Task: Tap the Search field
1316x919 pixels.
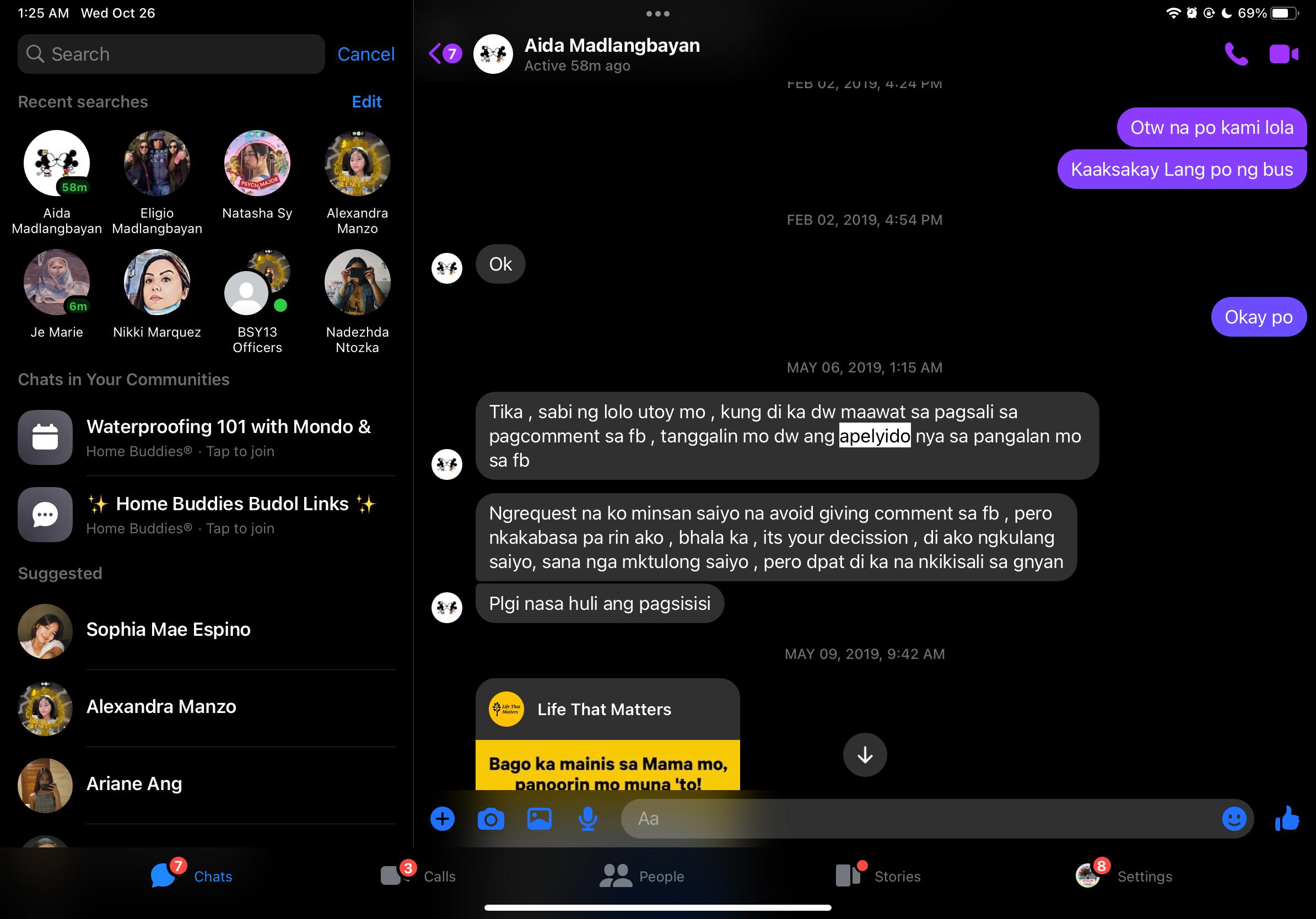Action: 171,55
